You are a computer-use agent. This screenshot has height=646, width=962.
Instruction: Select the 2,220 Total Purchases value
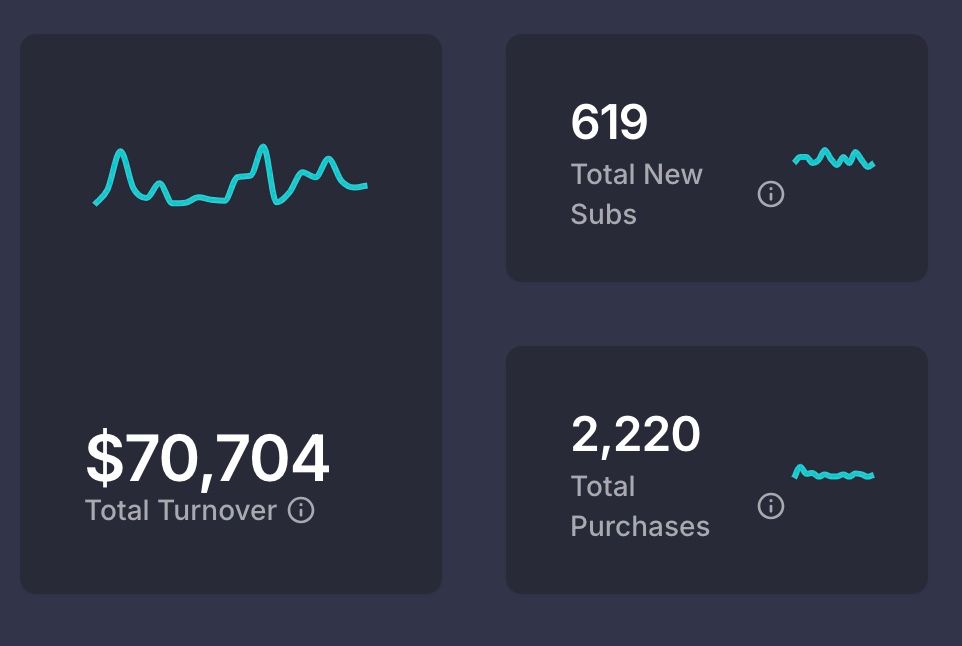click(x=635, y=433)
